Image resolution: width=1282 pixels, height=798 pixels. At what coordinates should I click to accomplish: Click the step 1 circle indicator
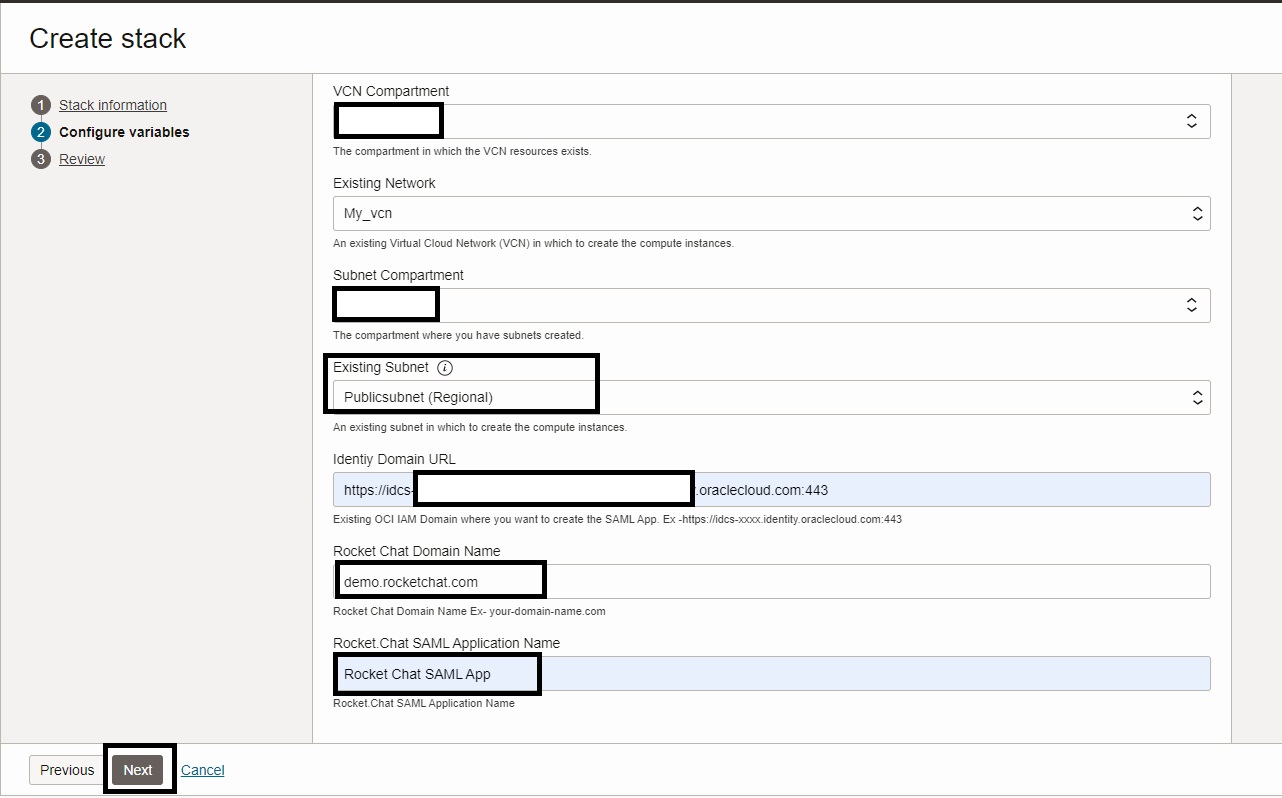click(x=41, y=104)
